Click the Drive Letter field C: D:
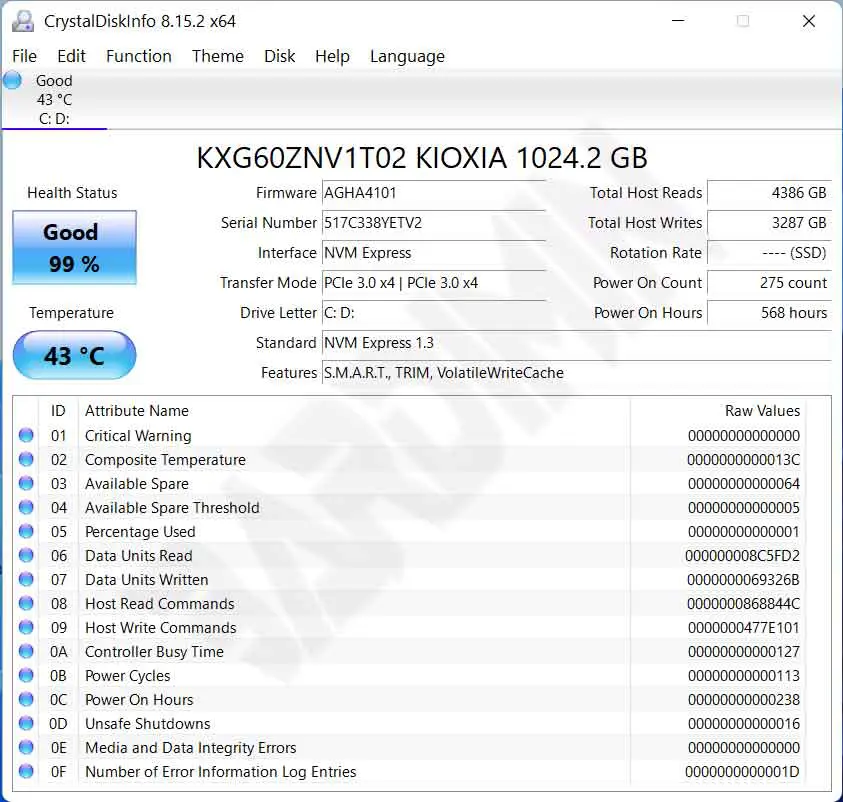The width and height of the screenshot is (843, 802). pos(434,313)
